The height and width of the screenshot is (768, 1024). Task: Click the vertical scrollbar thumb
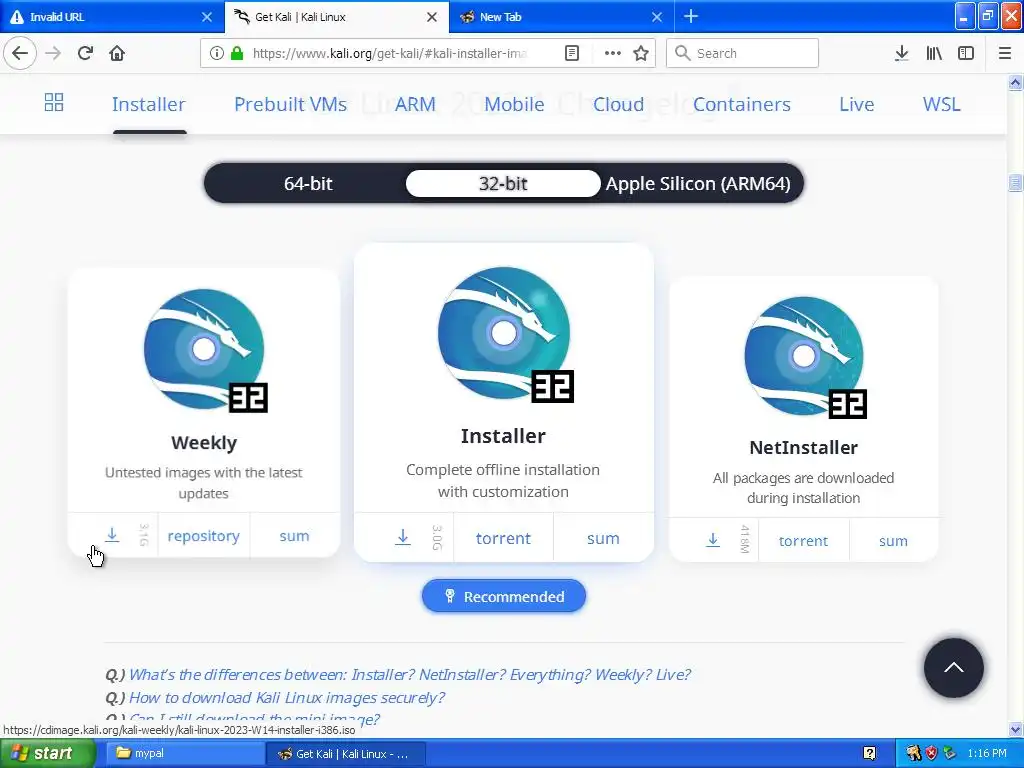[x=1015, y=183]
